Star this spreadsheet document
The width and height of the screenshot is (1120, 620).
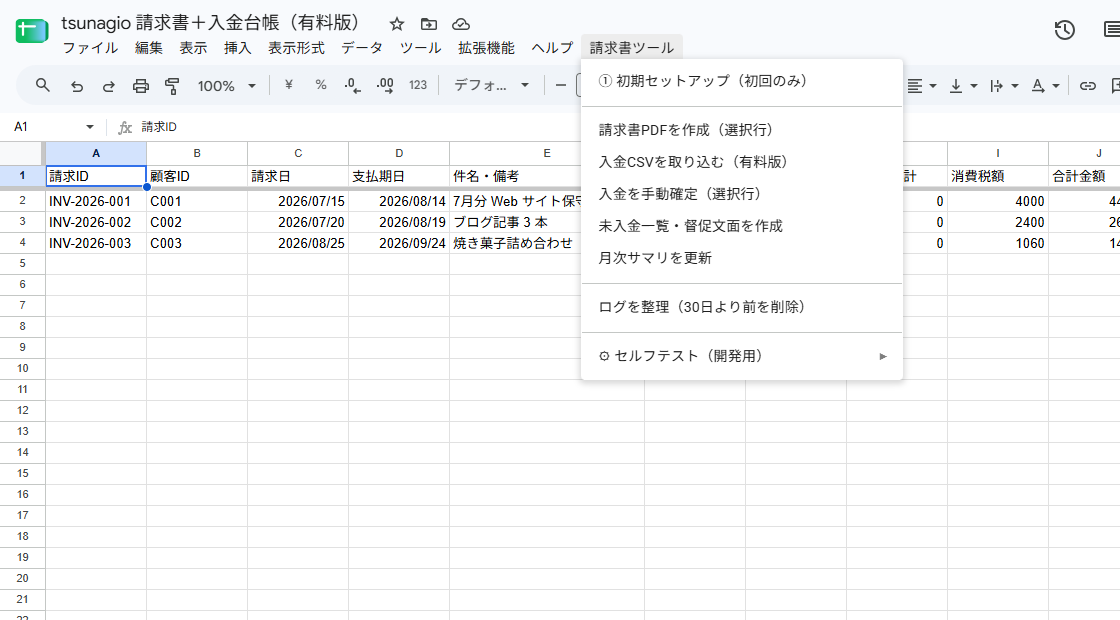pyautogui.click(x=397, y=24)
